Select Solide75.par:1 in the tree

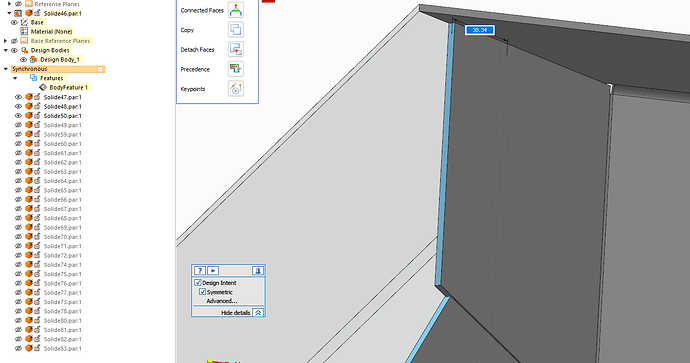[x=62, y=274]
